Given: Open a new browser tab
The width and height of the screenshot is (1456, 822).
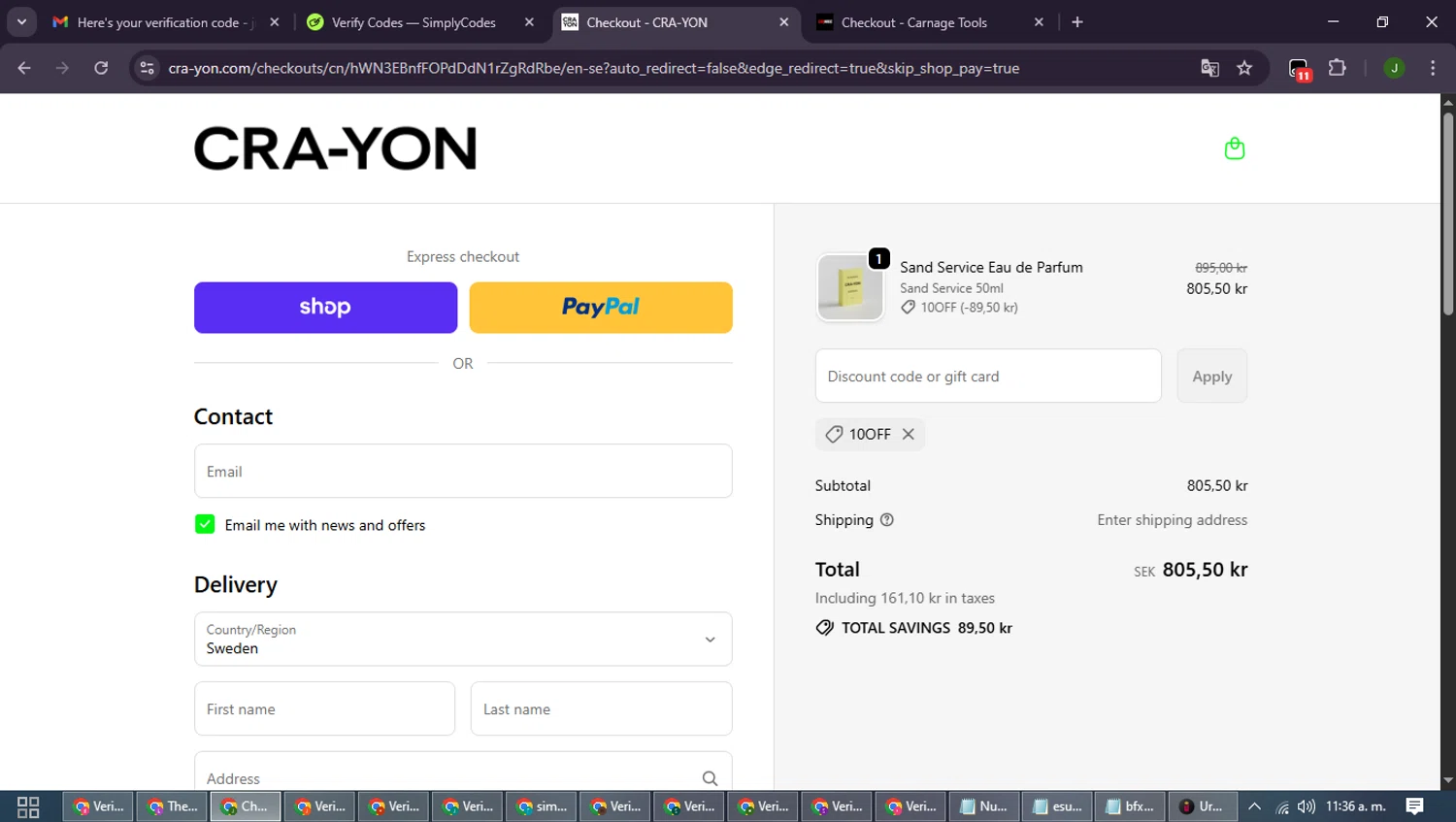Looking at the screenshot, I should click(1077, 22).
